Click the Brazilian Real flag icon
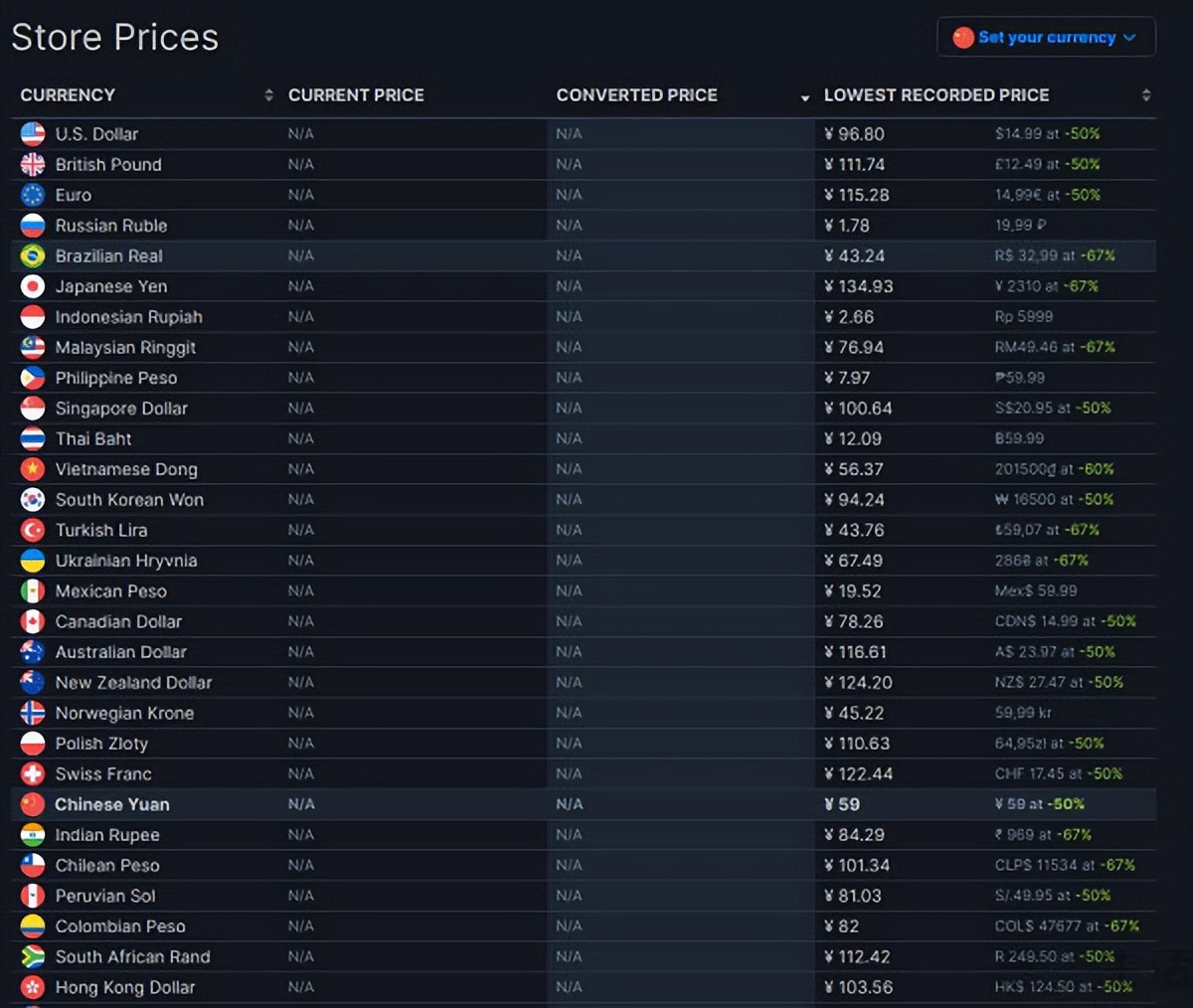Screen dimensions: 1193x1008 pos(33,255)
